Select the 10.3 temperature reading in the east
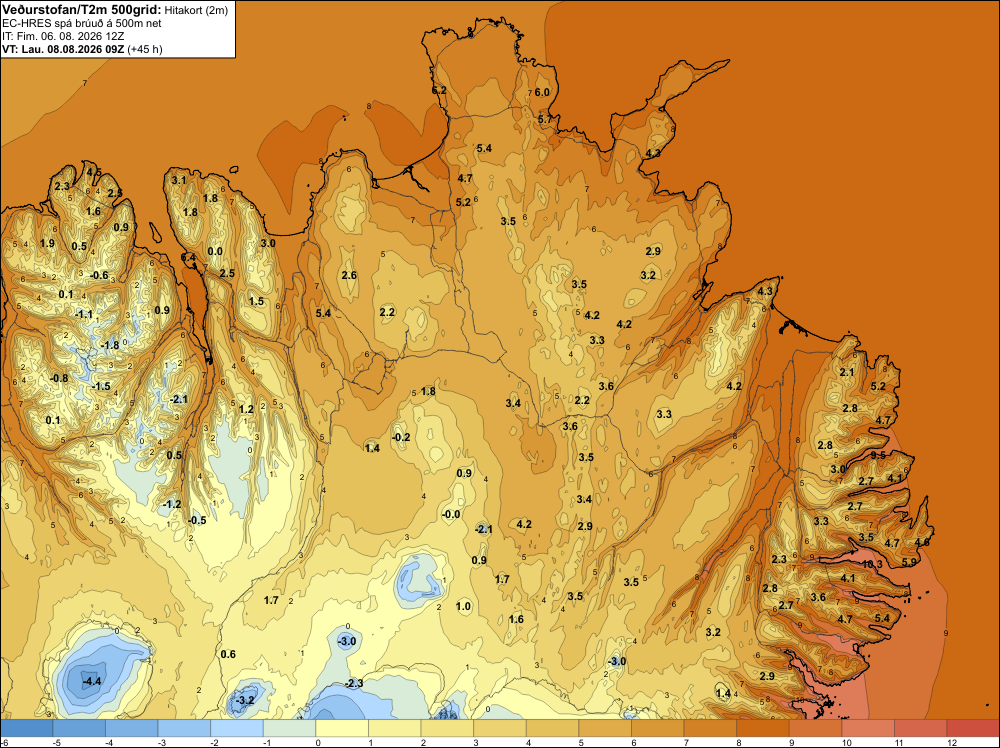The image size is (1000, 748). coord(872,564)
